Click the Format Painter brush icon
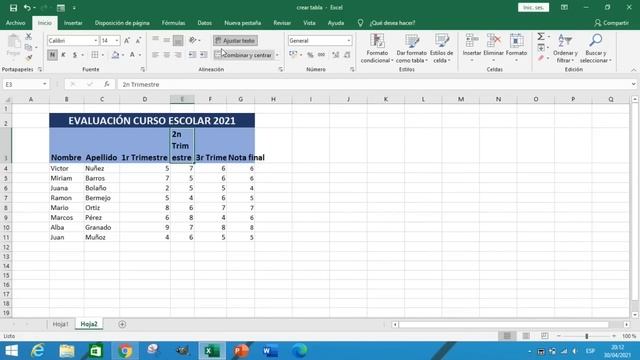640x360 pixels. click(x=29, y=58)
